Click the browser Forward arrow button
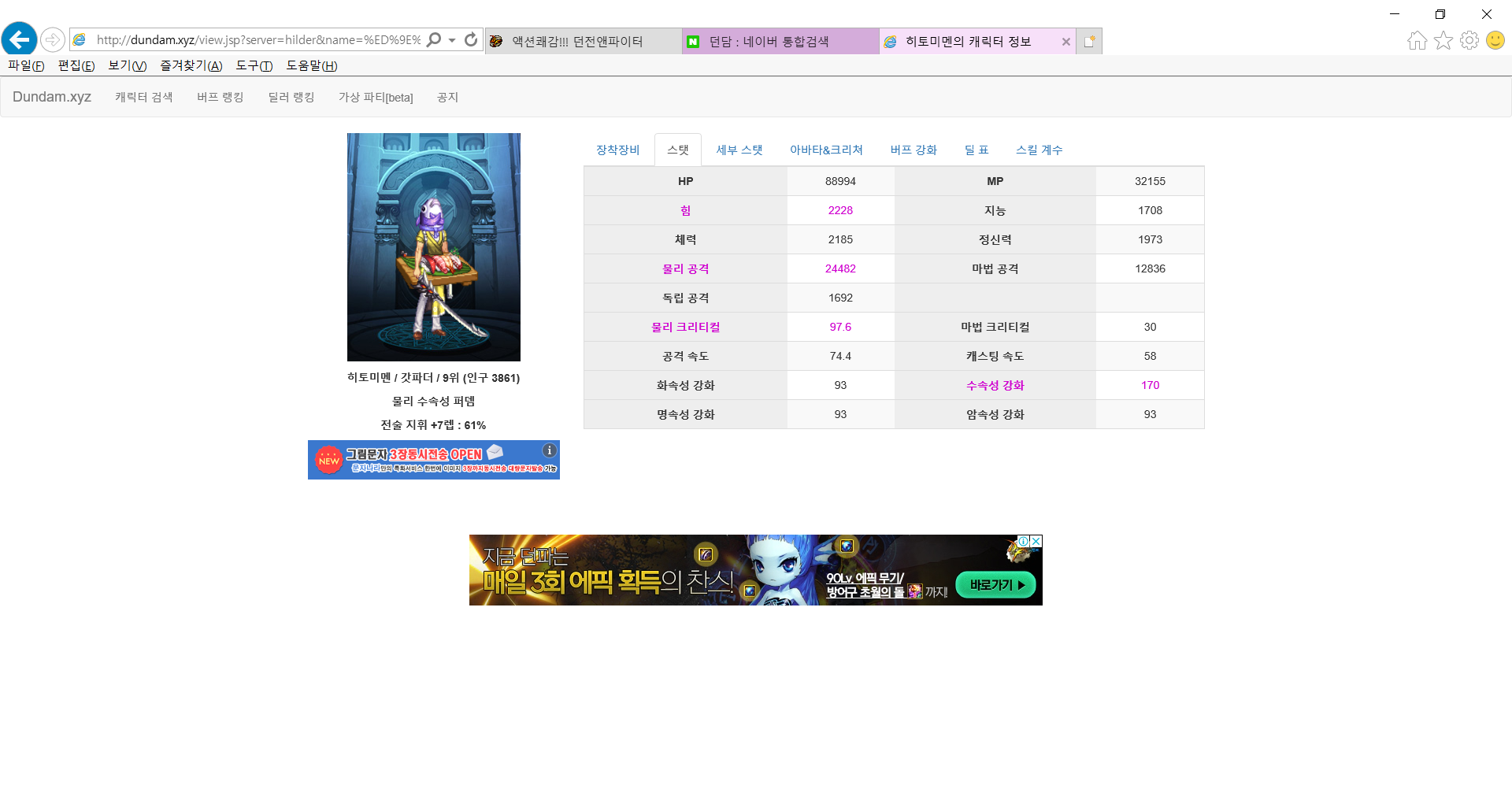The width and height of the screenshot is (1512, 811). (x=52, y=39)
